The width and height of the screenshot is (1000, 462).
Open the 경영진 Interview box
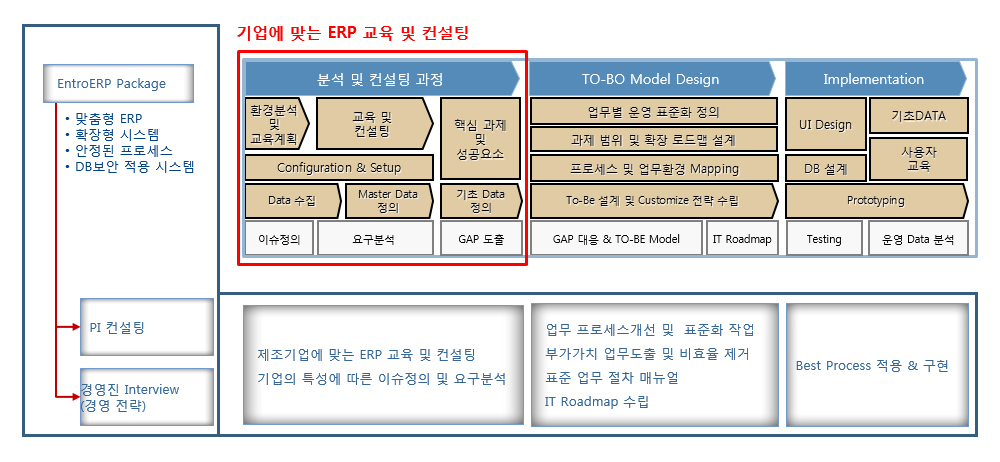pyautogui.click(x=147, y=398)
